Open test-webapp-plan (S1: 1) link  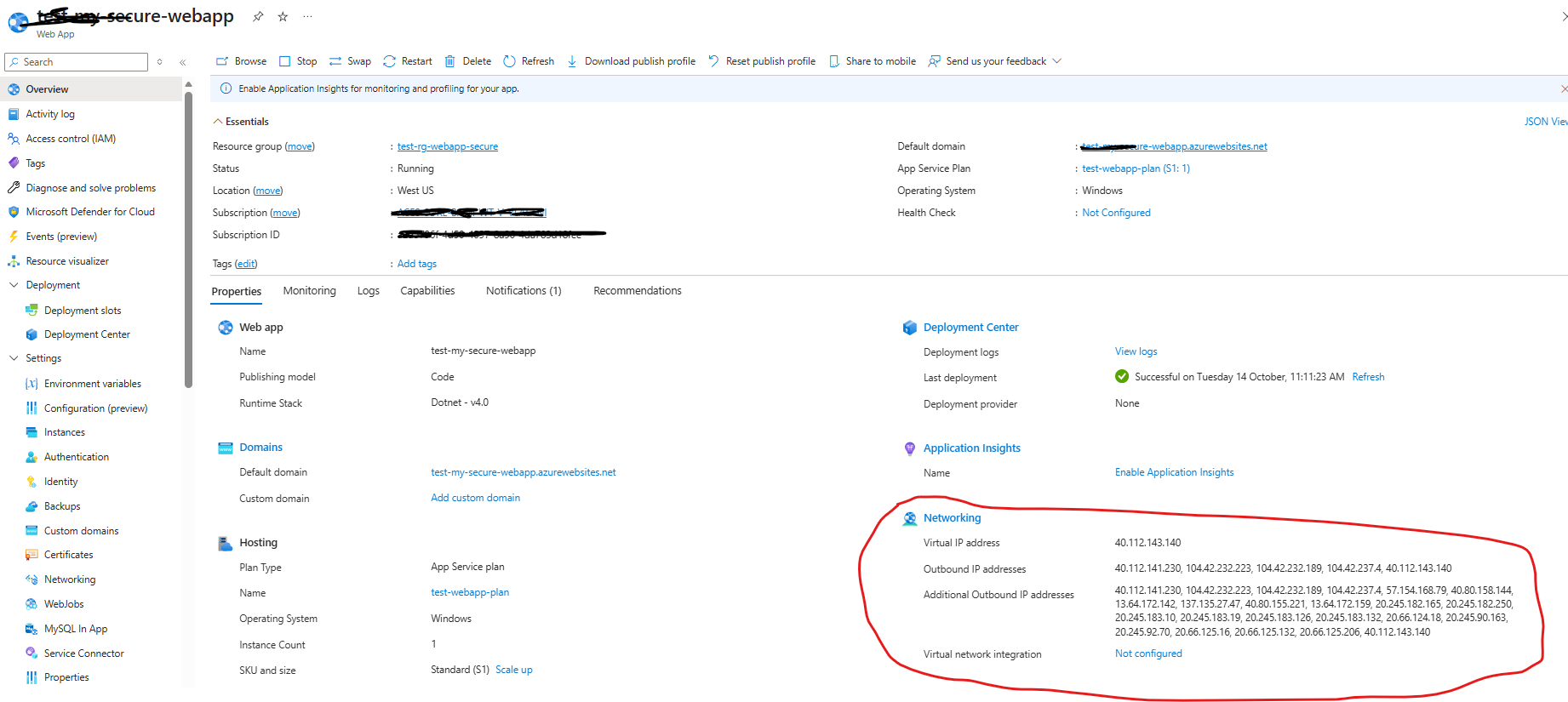point(1136,168)
